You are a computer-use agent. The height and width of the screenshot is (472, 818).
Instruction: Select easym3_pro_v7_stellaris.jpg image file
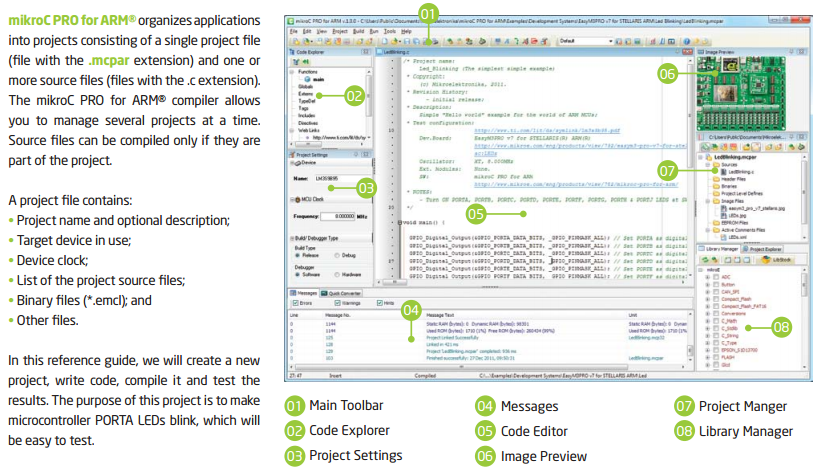[x=753, y=208]
